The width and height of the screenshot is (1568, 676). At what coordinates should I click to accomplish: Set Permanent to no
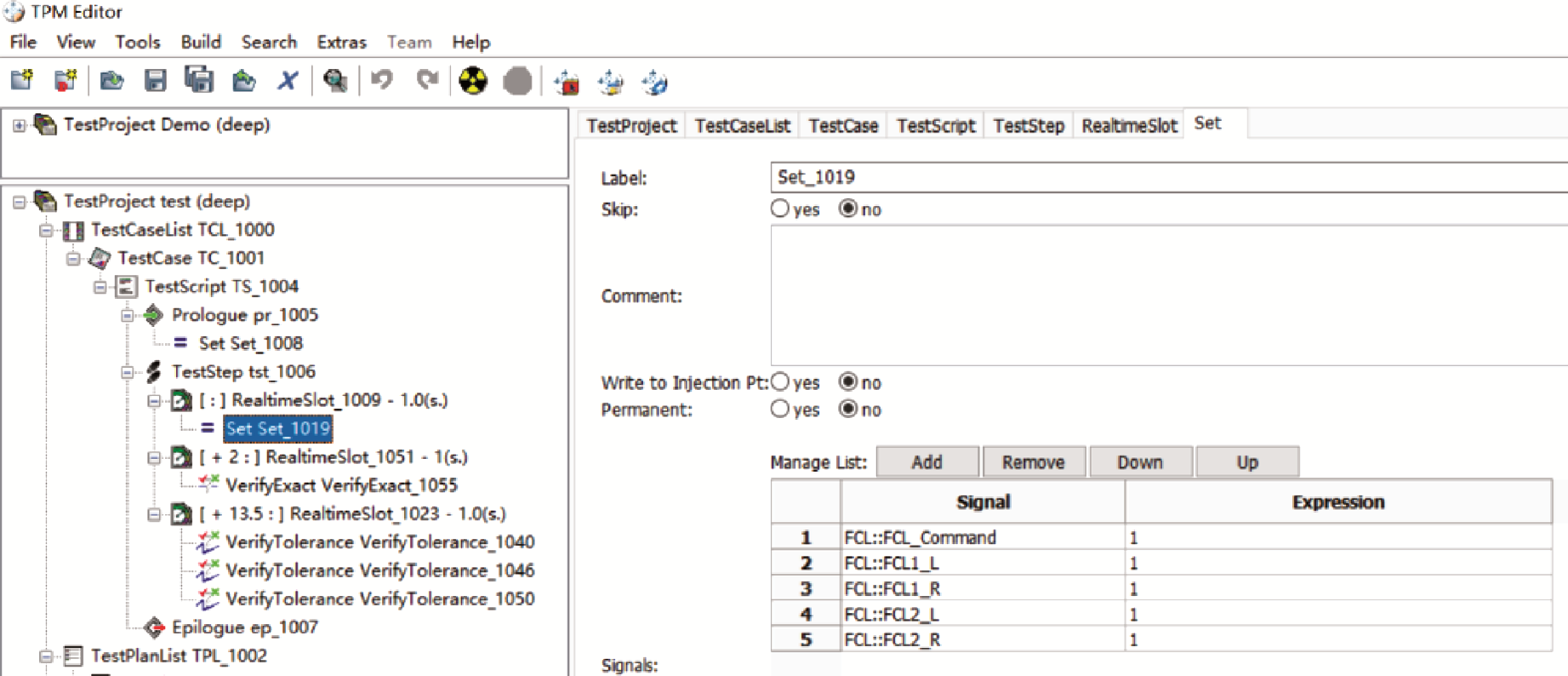pyautogui.click(x=848, y=409)
